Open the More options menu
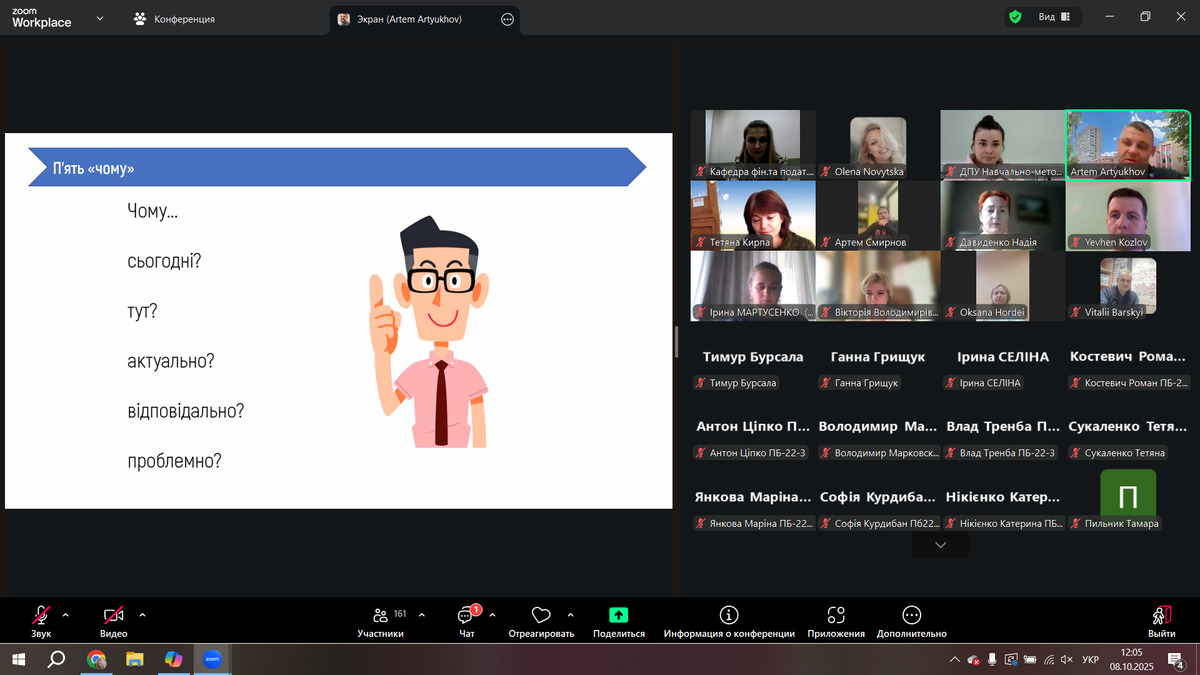 point(911,616)
